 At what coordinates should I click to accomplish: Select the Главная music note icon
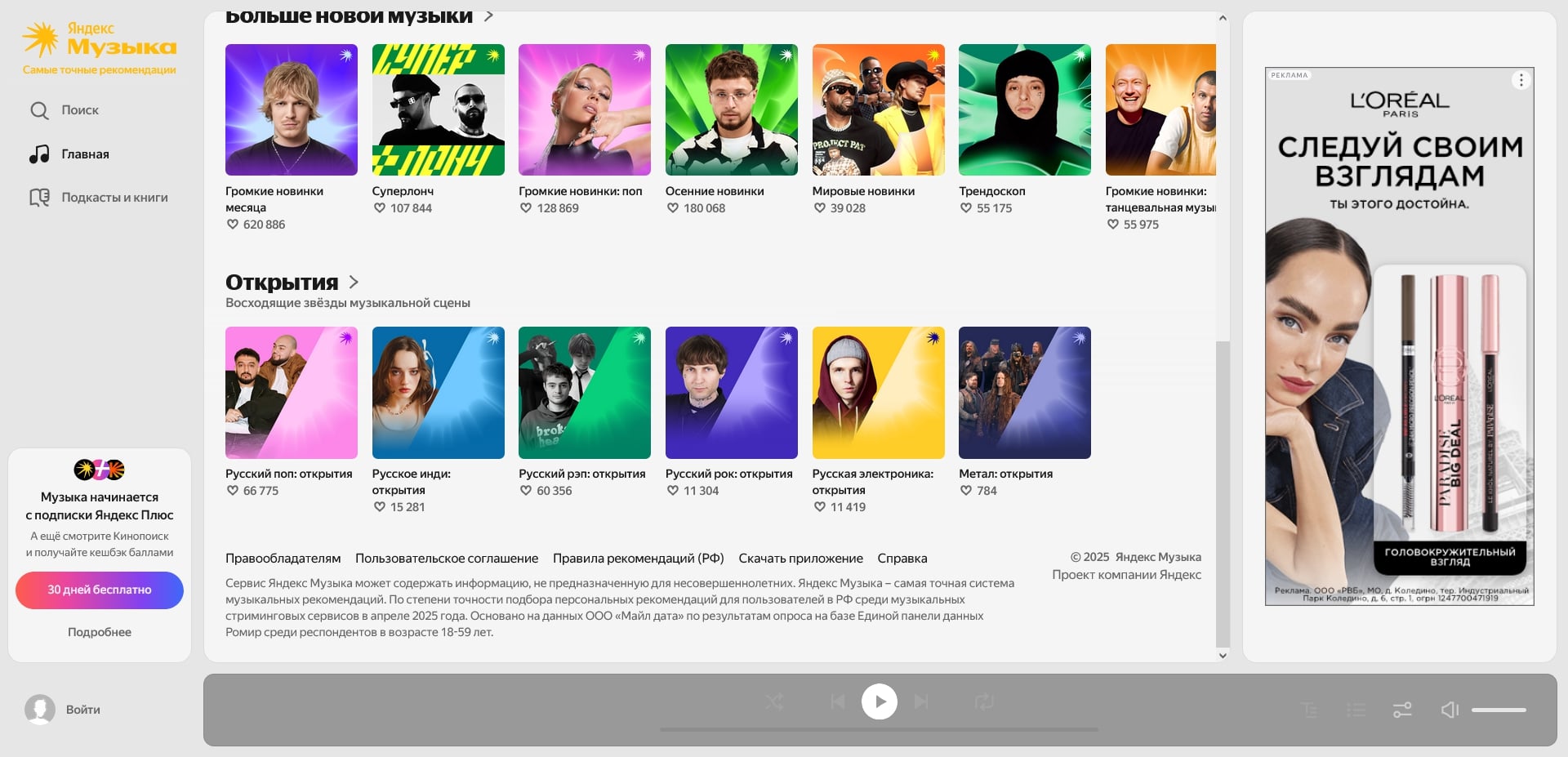38,154
